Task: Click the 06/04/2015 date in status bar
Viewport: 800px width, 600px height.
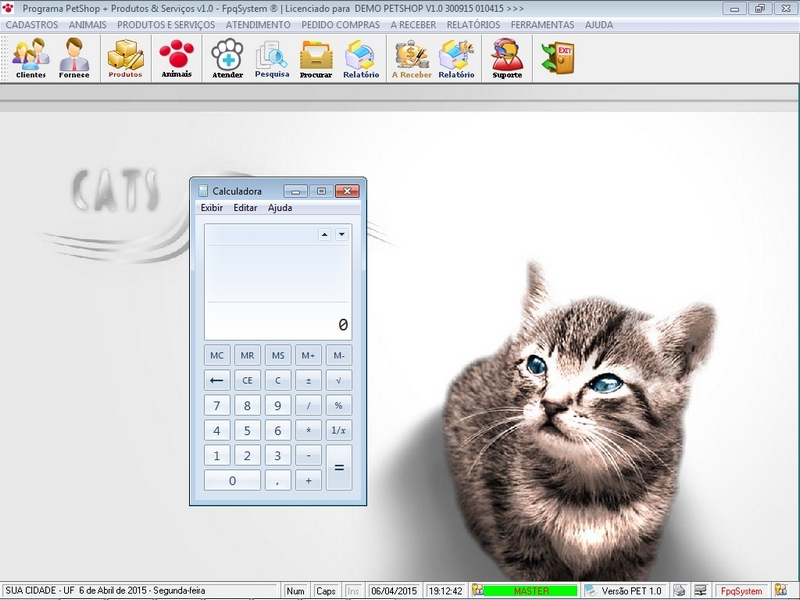Action: (x=394, y=591)
